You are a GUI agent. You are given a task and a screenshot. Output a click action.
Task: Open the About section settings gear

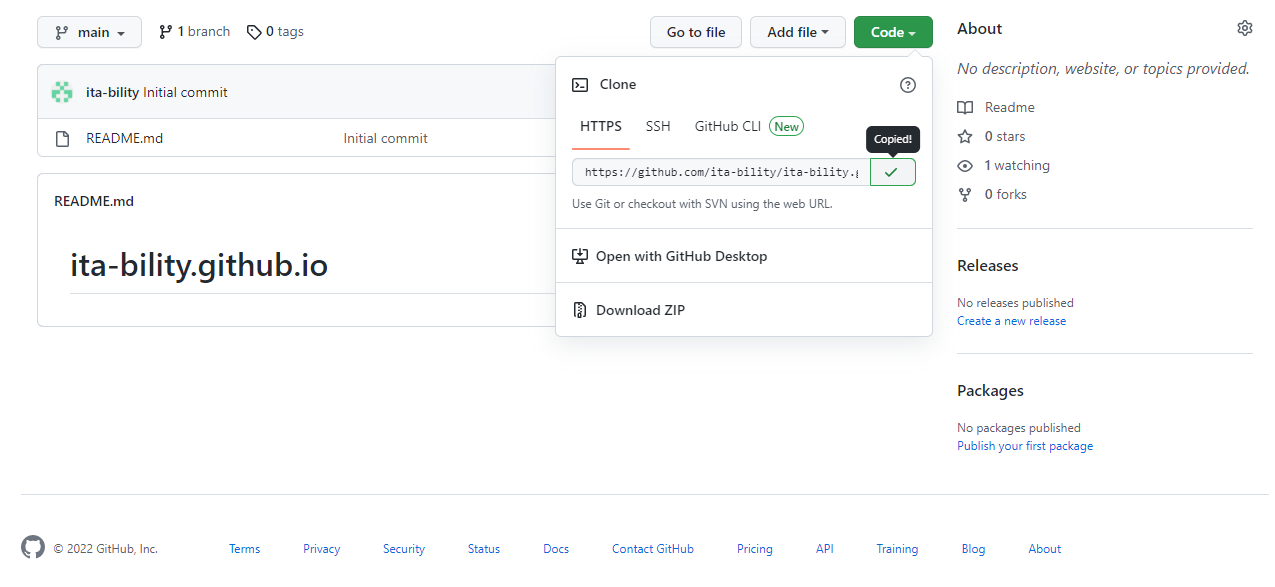pyautogui.click(x=1244, y=28)
